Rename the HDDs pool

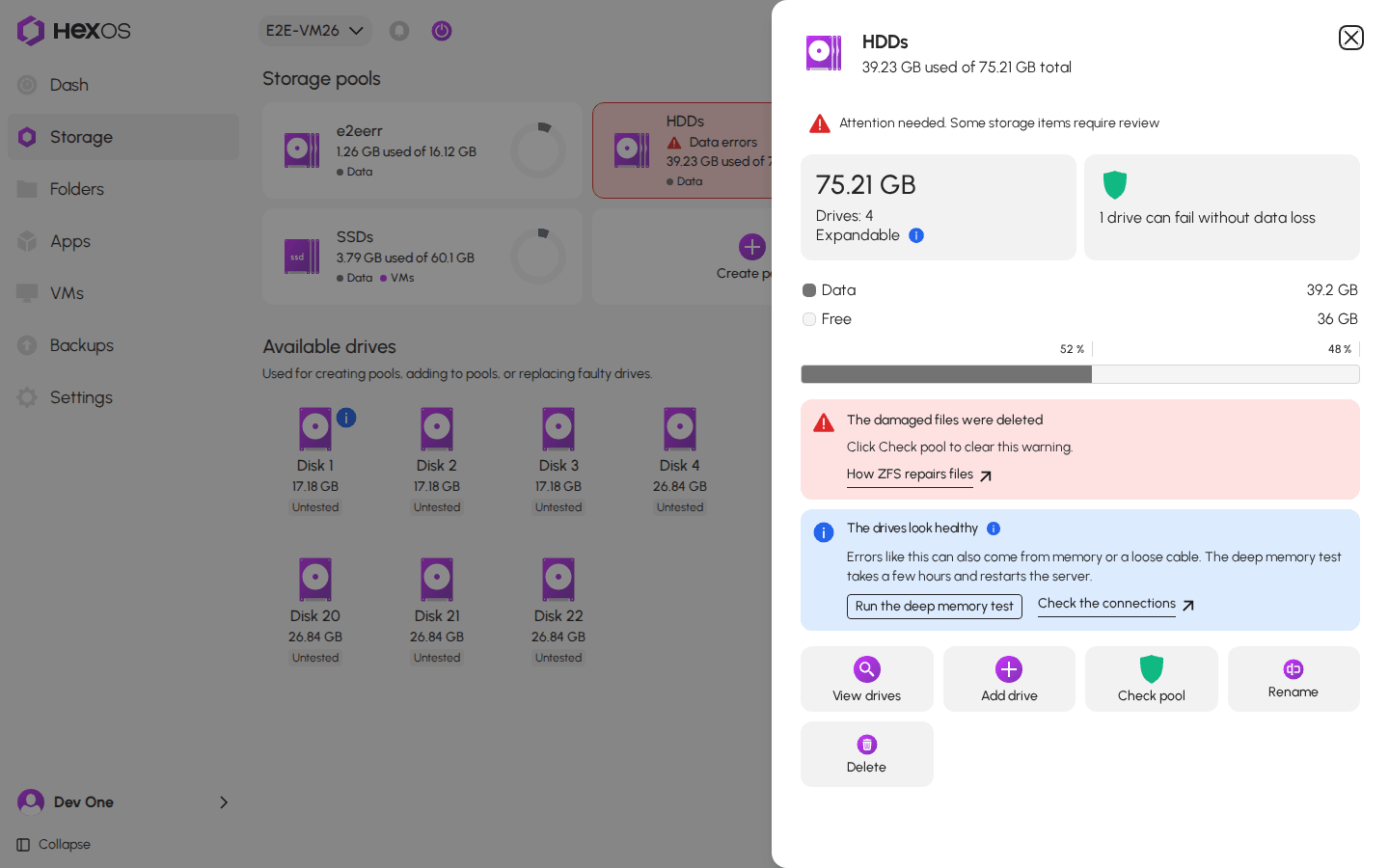[x=1294, y=679]
